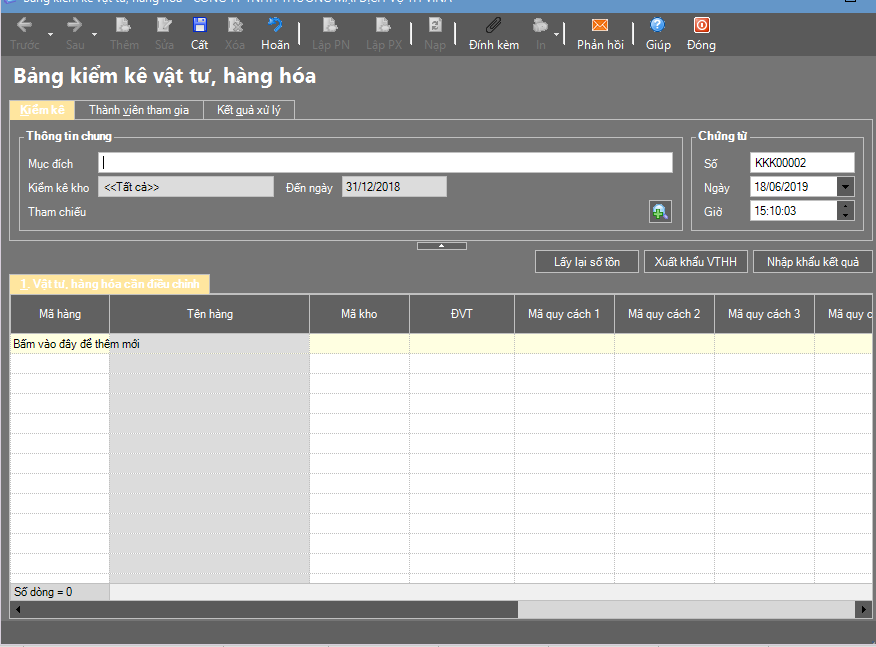Click the Thêm (add) toolbar icon
The height and width of the screenshot is (647, 876).
123,26
